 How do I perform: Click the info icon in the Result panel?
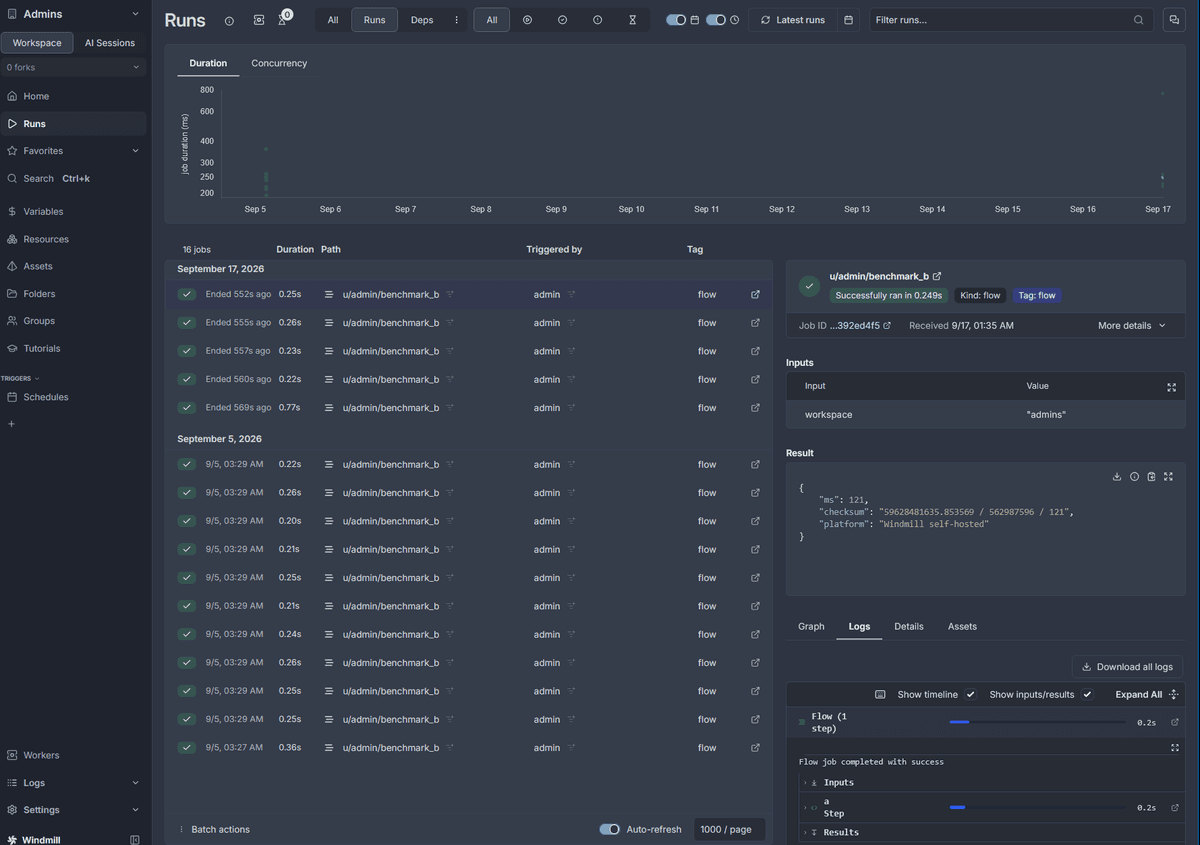(1134, 477)
